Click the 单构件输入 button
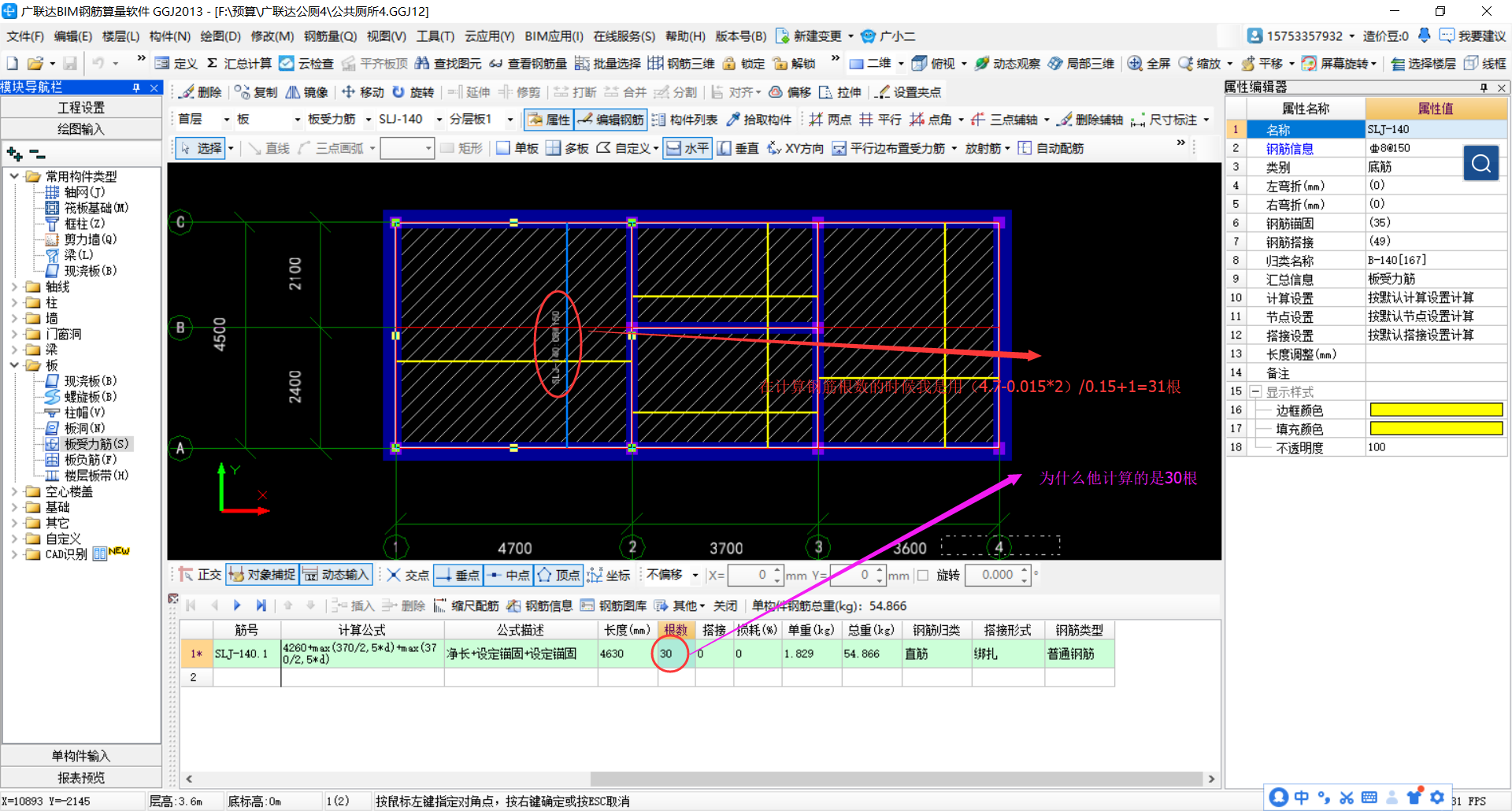1512x811 pixels. 81,756
